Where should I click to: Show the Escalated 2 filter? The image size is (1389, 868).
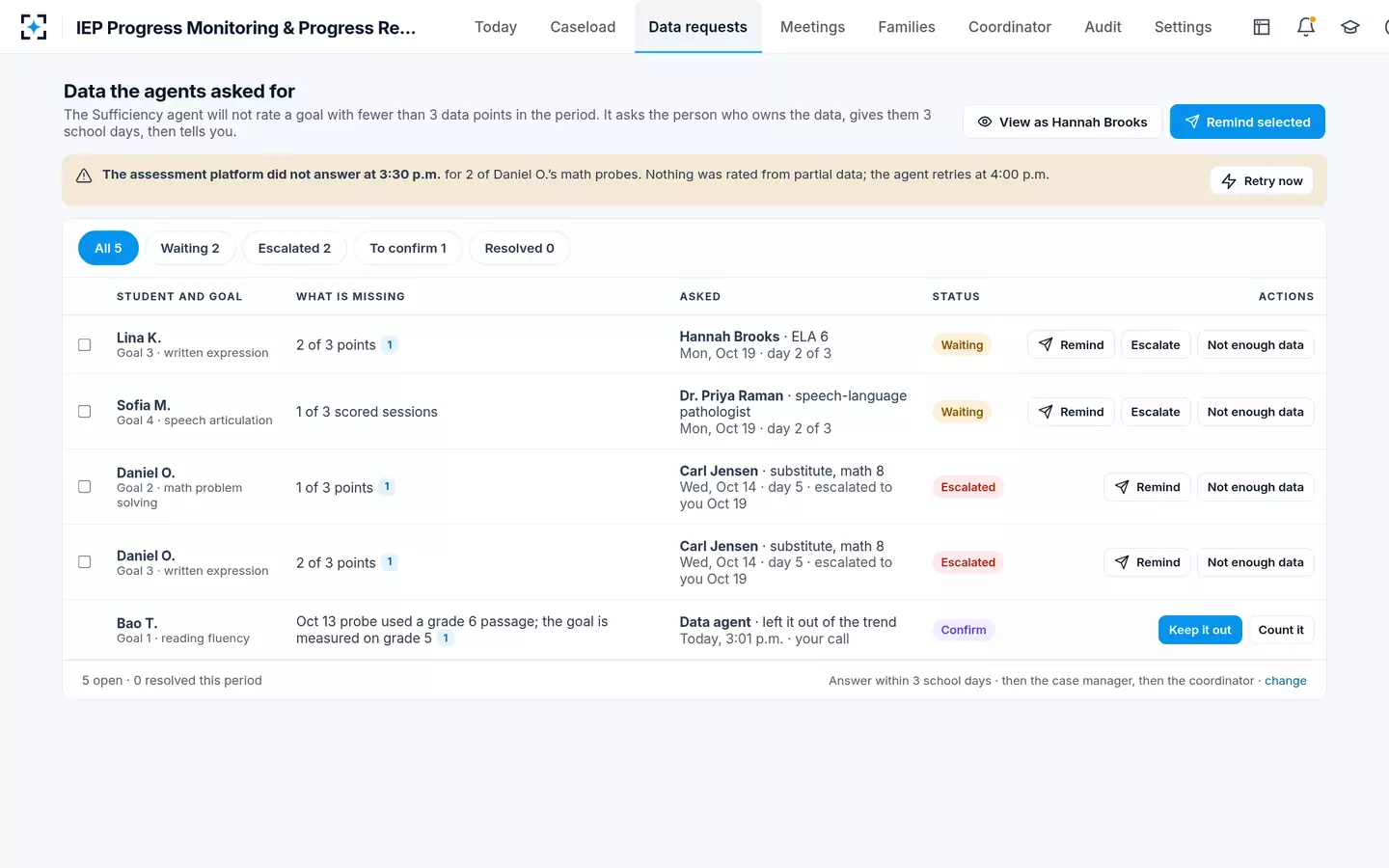coord(294,248)
